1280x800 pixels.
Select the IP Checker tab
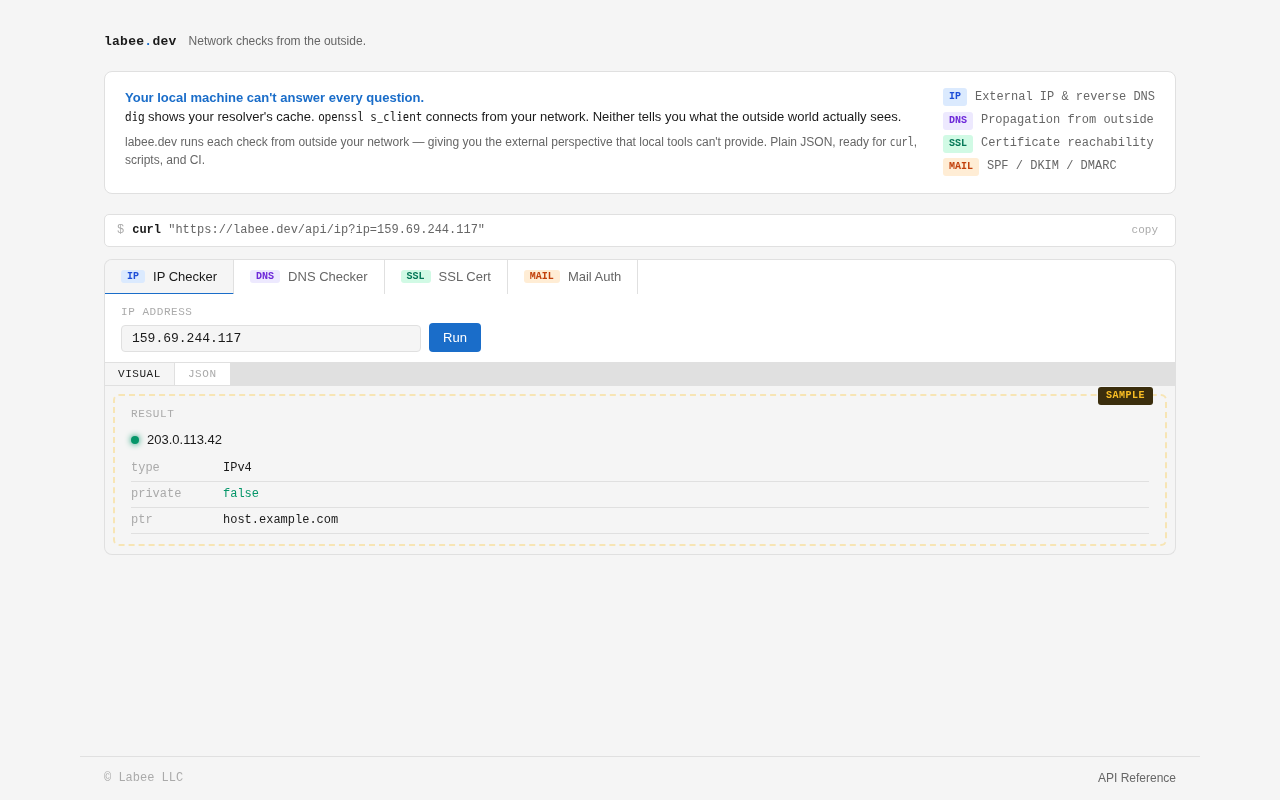(x=169, y=277)
